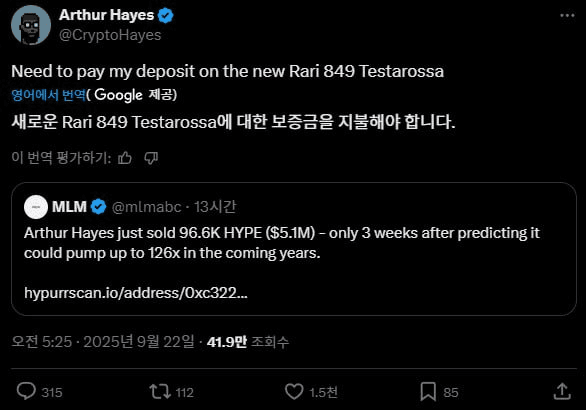Click the reply speech bubble icon
This screenshot has width=586, height=410.
point(26,391)
